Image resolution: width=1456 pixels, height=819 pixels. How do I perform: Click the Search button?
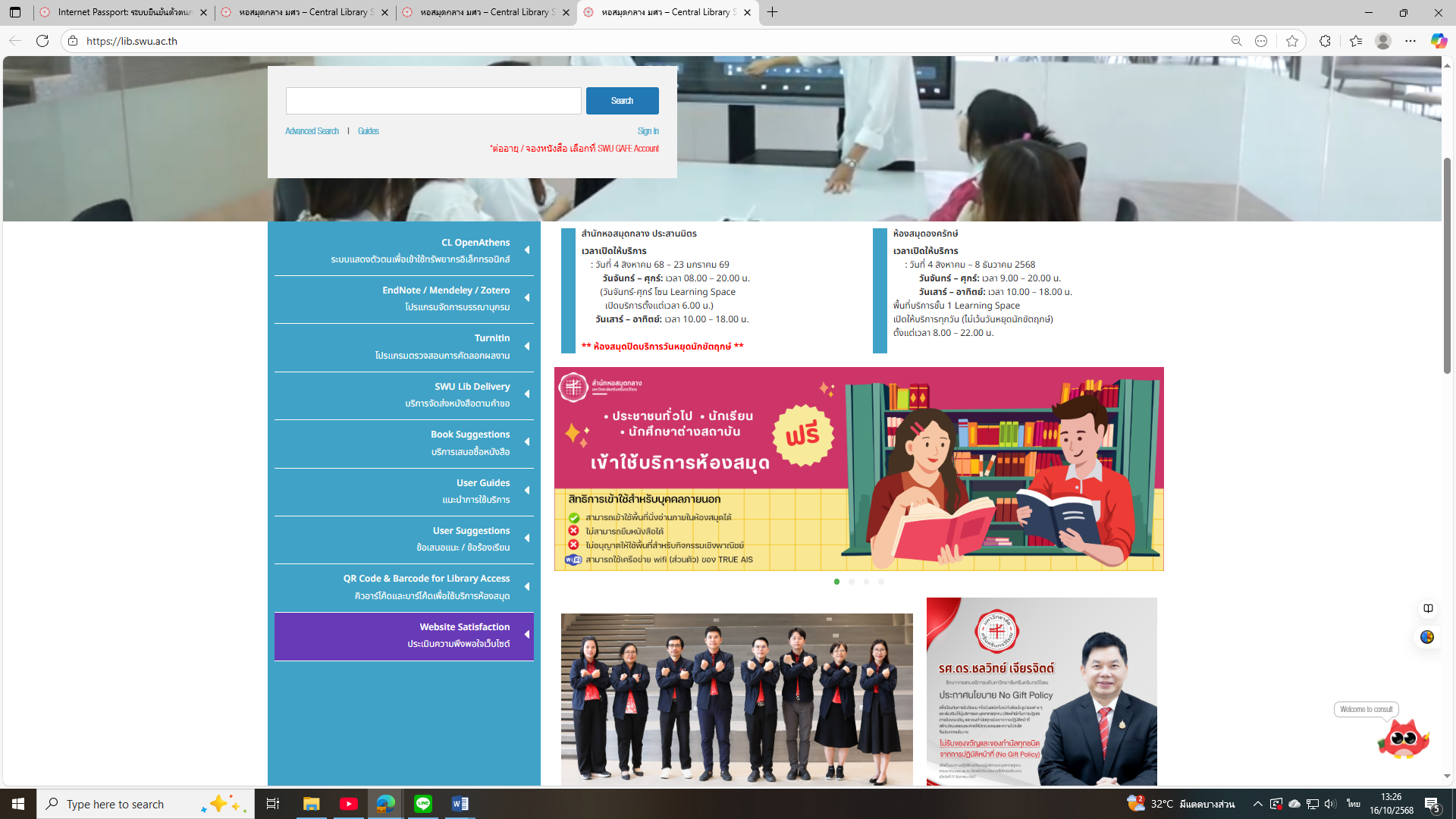coord(622,101)
